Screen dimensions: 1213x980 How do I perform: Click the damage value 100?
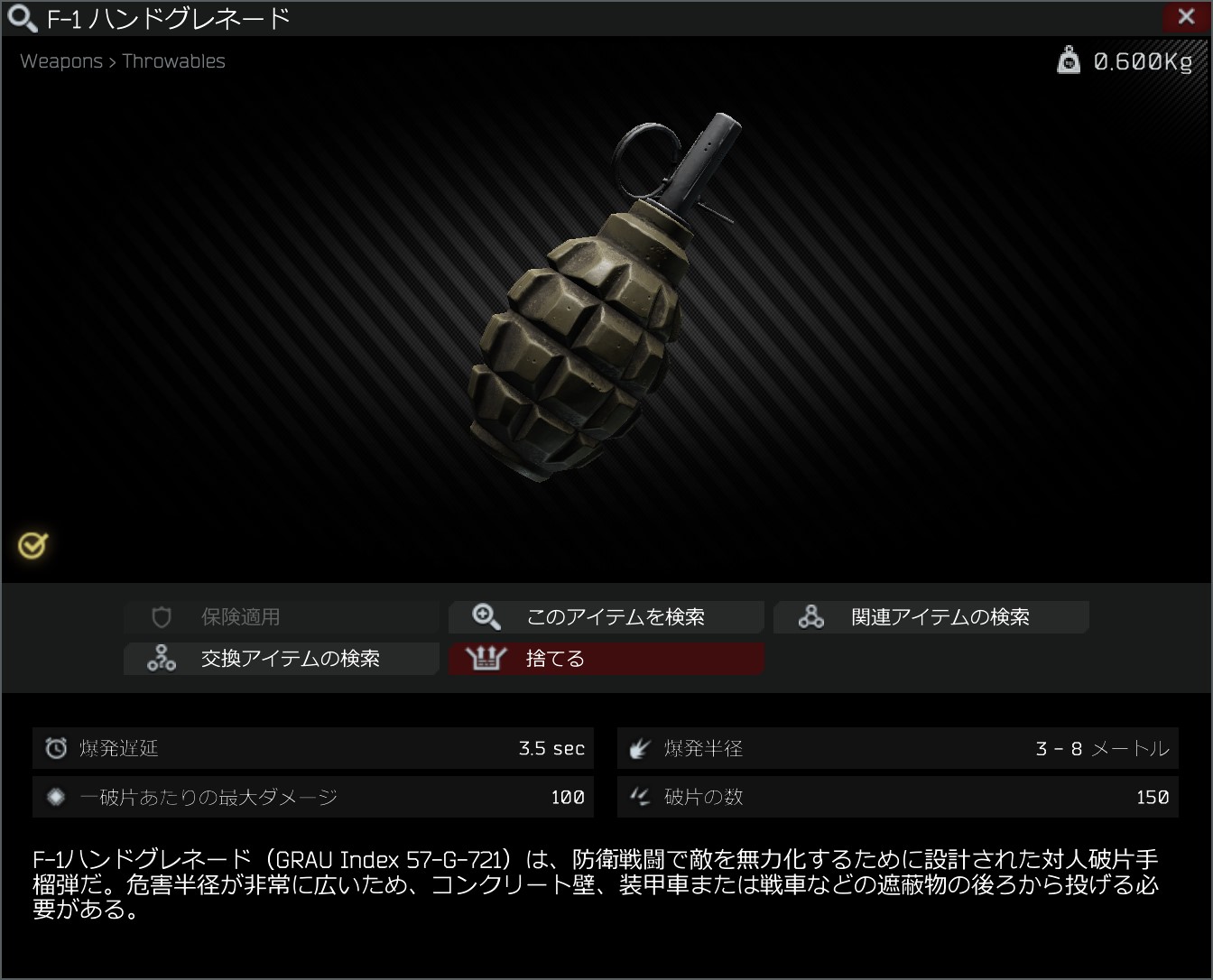point(568,797)
